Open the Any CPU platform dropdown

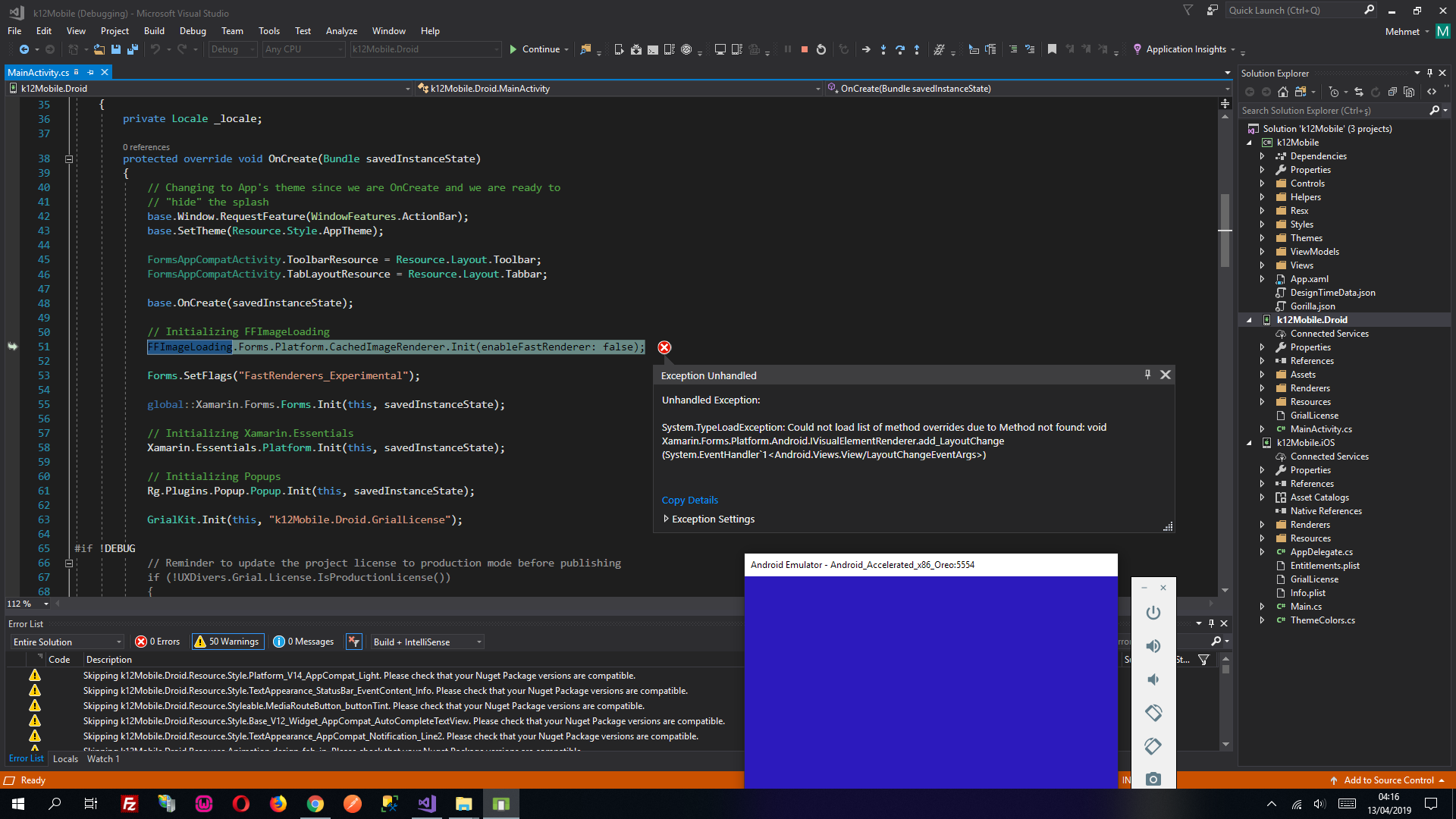pos(303,49)
